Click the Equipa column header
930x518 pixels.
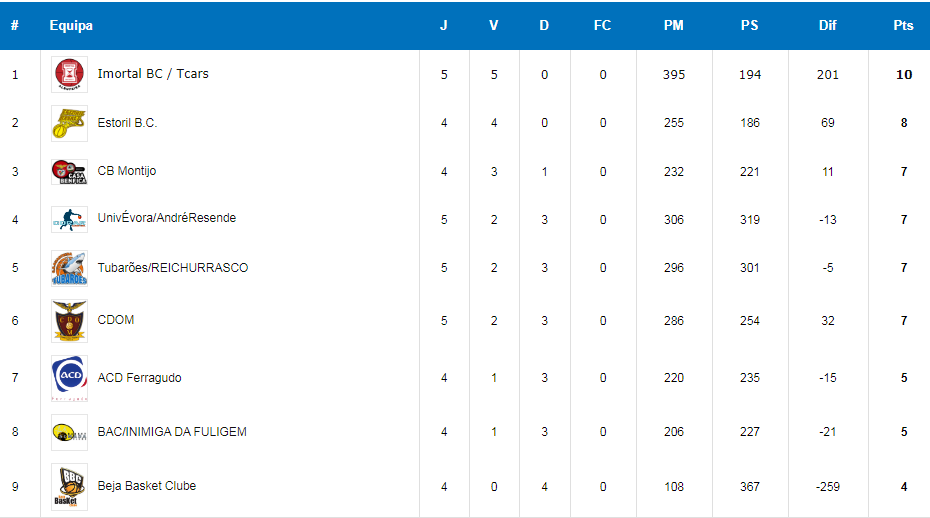pyautogui.click(x=71, y=26)
